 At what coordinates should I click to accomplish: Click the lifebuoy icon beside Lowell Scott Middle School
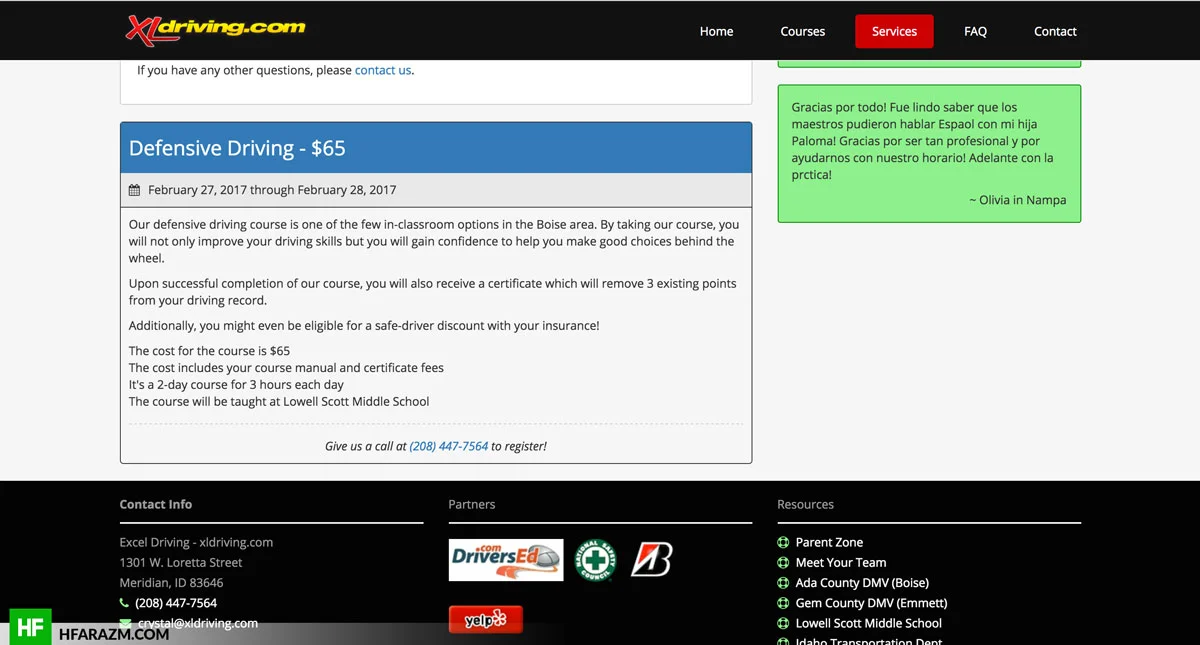tap(784, 623)
